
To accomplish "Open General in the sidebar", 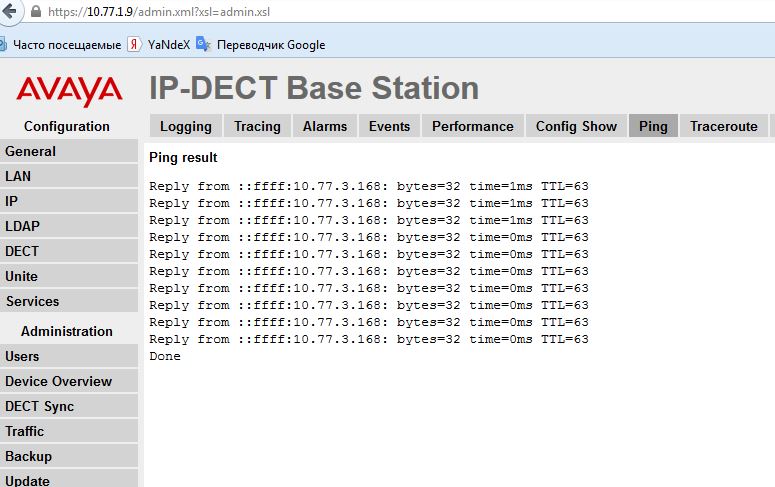I will 69,151.
